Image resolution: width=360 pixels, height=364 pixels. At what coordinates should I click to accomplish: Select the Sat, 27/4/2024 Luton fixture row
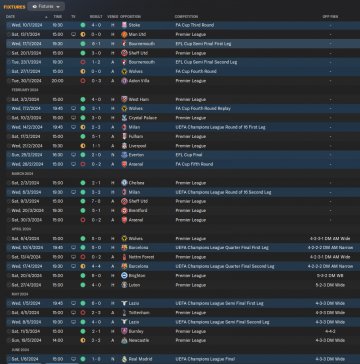click(180, 285)
